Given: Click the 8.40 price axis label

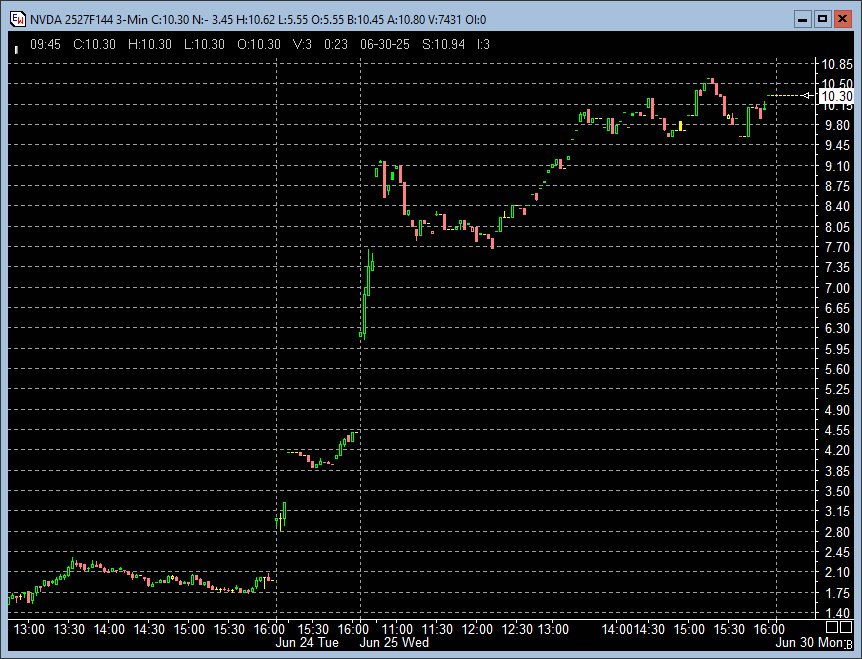Looking at the screenshot, I should pyautogui.click(x=837, y=207).
